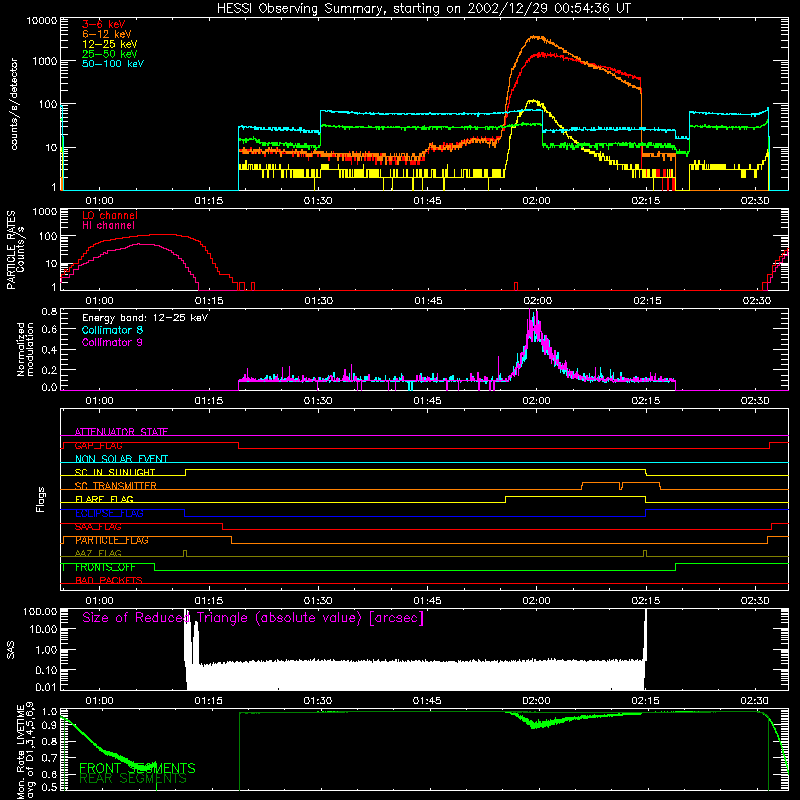
Task: Click the BAD_PACKETS flag label
Action: pyautogui.click(x=109, y=581)
